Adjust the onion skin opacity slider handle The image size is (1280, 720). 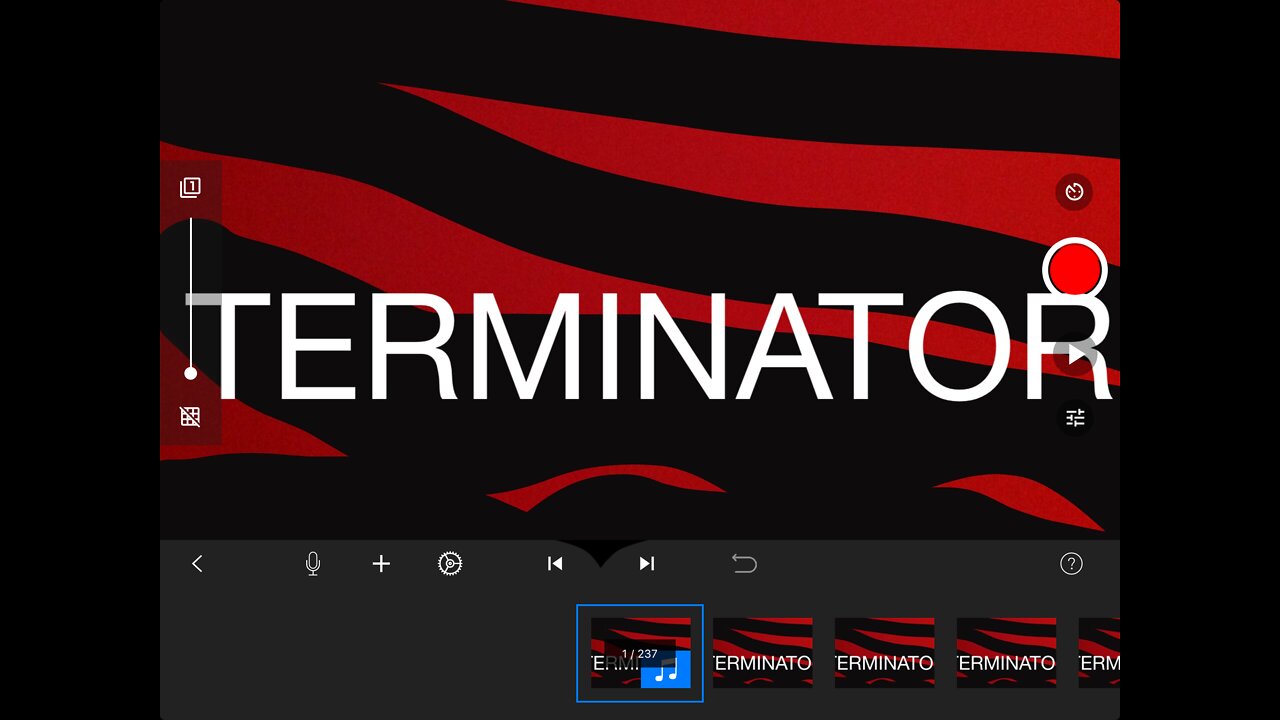tap(190, 373)
